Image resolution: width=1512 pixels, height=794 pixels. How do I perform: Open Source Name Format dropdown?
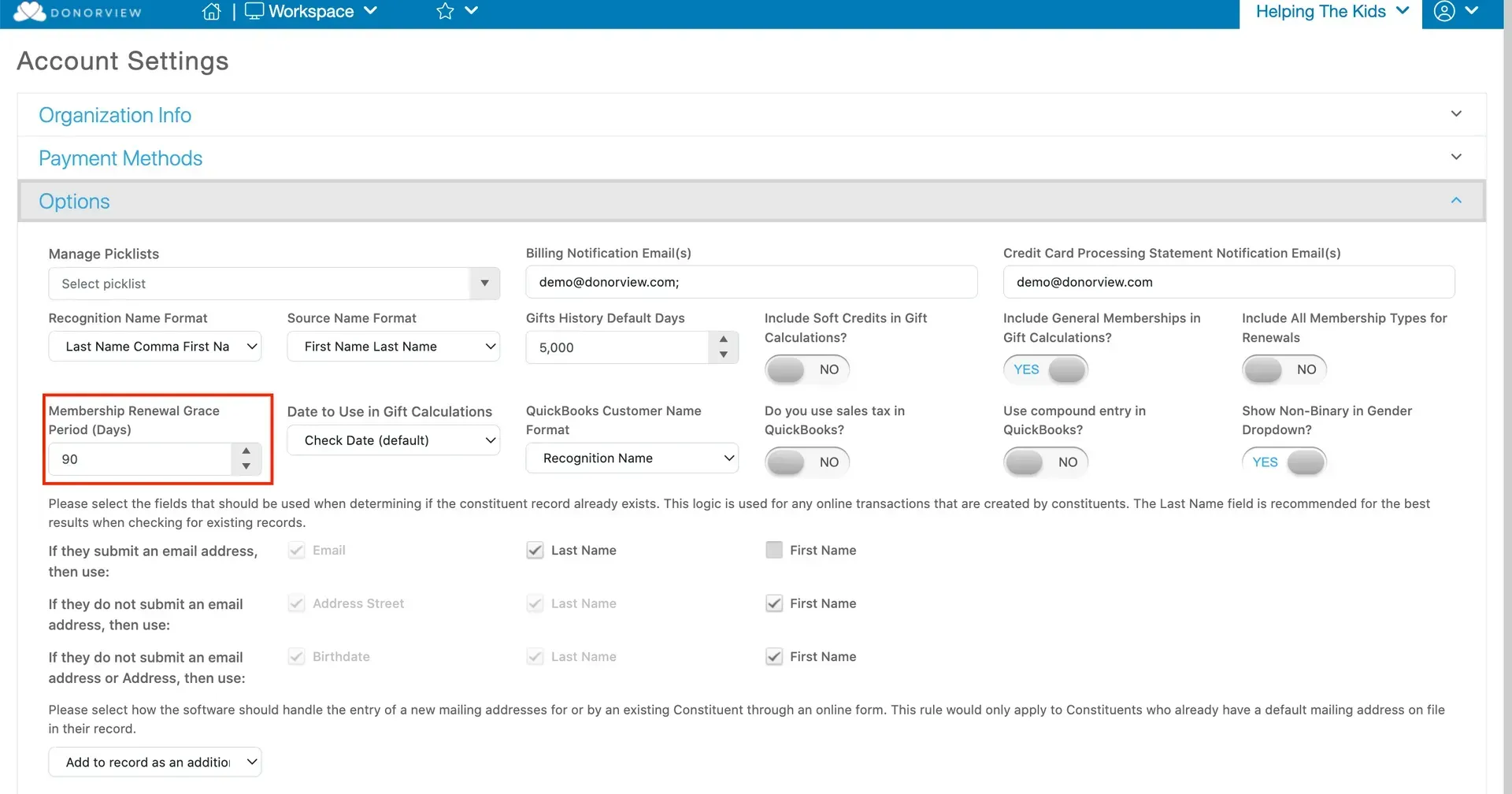(394, 347)
